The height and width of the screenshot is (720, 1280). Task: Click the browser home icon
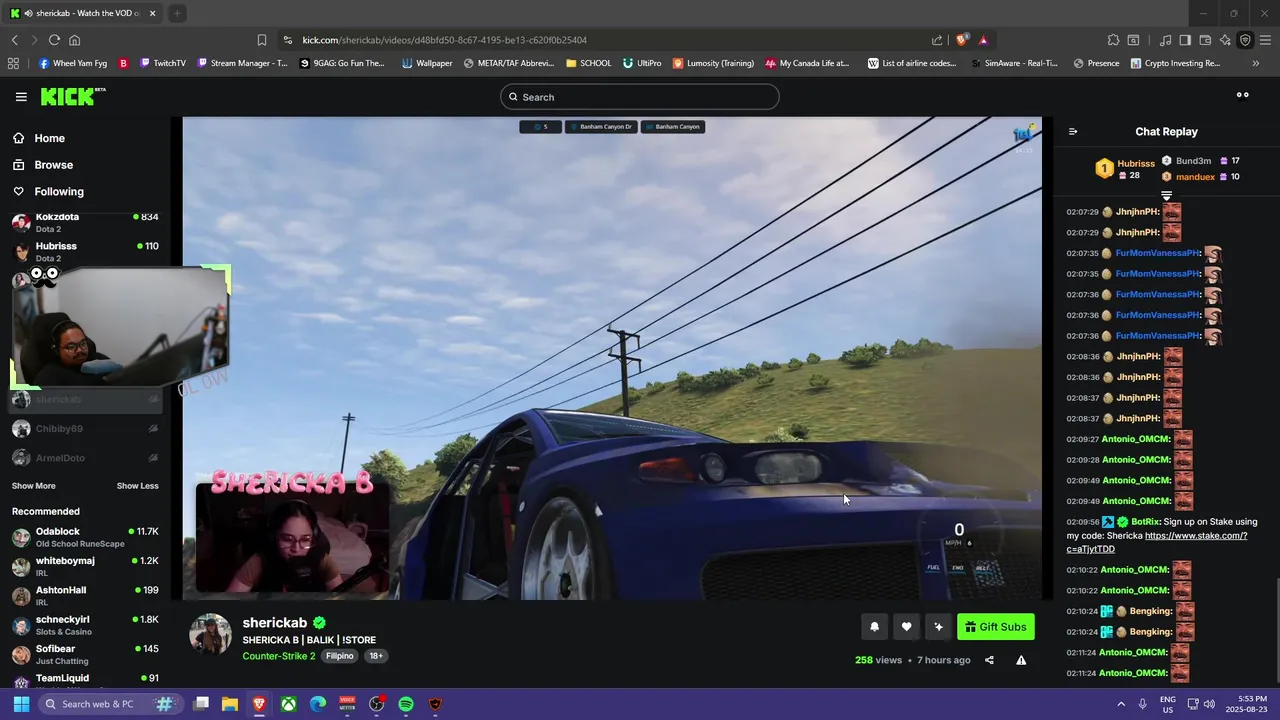click(x=74, y=40)
